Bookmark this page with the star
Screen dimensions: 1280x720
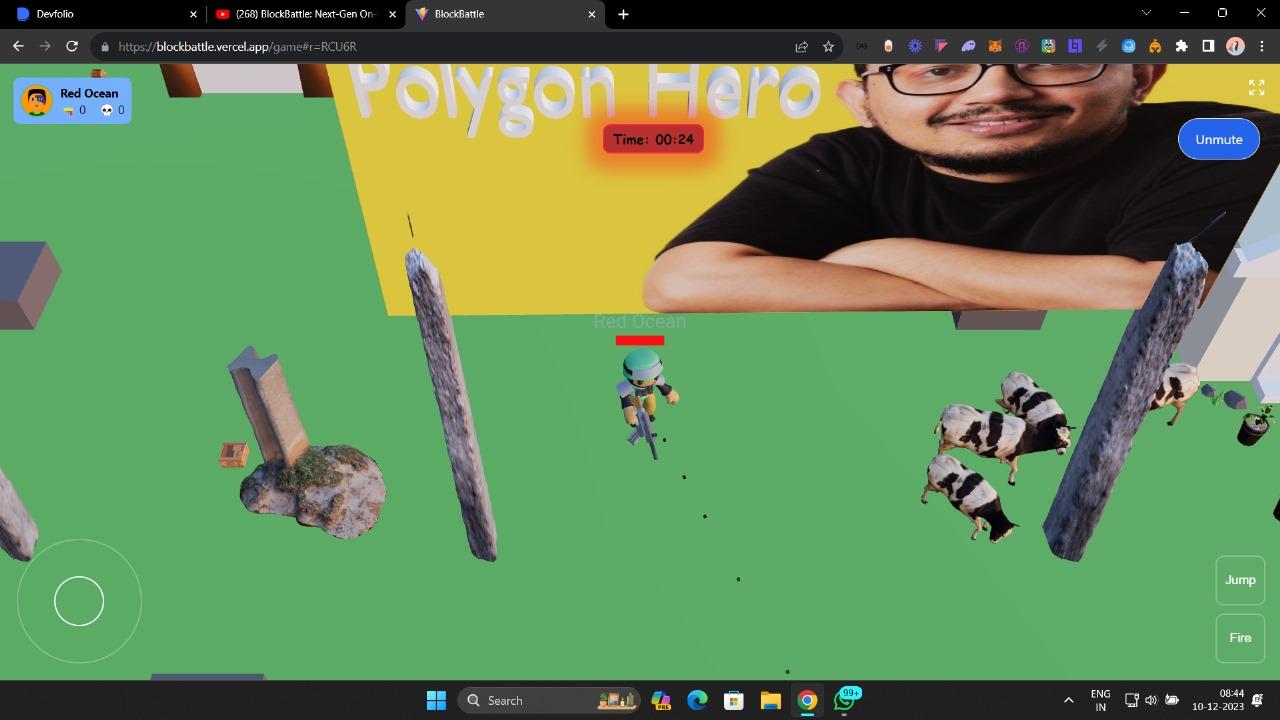tap(828, 46)
